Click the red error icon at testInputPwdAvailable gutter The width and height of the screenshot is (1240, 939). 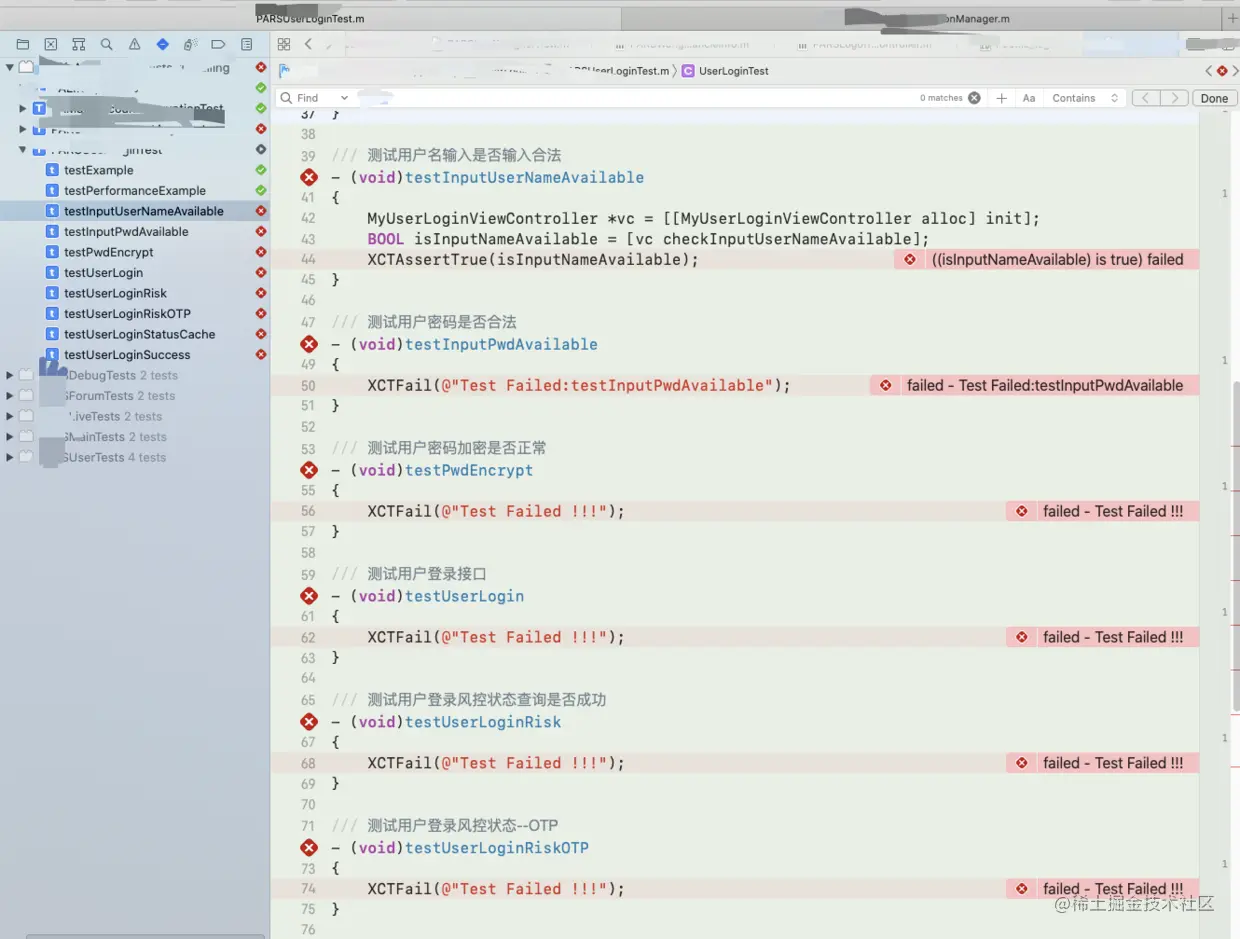(309, 344)
